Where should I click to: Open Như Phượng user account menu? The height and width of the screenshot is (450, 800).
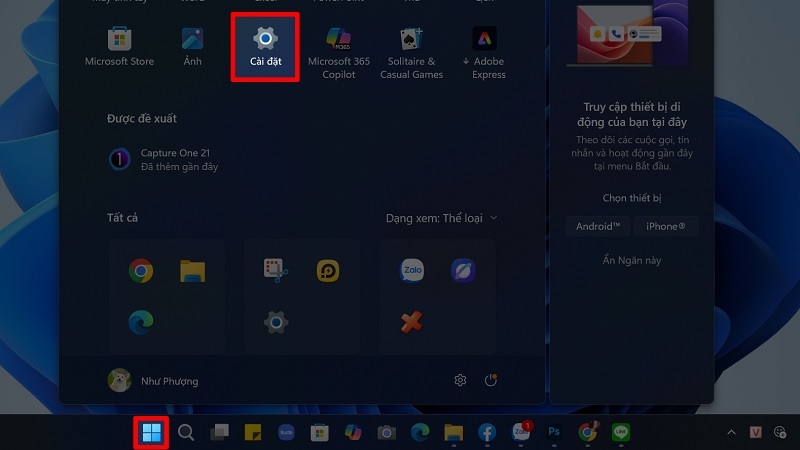[x=153, y=381]
